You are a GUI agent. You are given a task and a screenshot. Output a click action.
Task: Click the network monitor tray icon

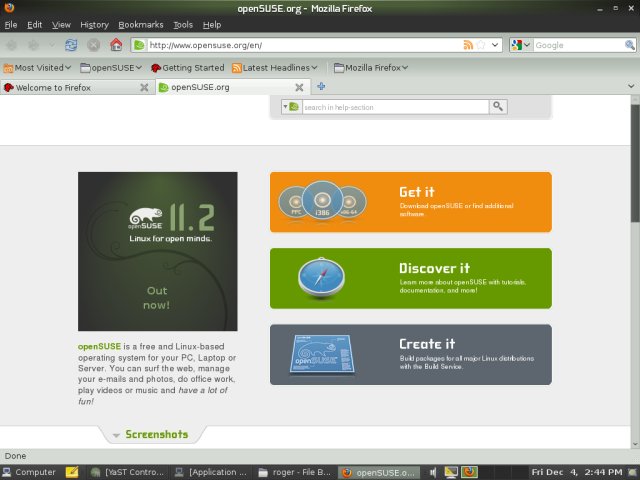click(x=451, y=472)
